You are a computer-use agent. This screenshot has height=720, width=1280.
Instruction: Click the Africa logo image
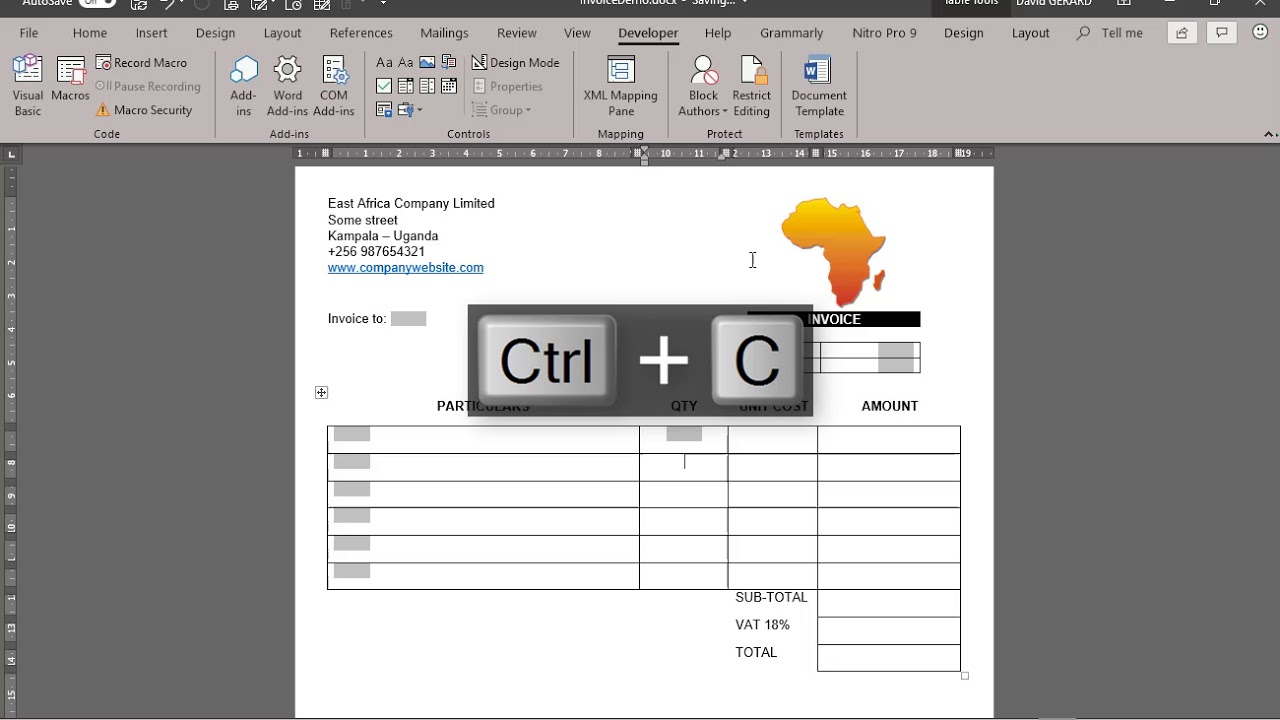(x=834, y=251)
